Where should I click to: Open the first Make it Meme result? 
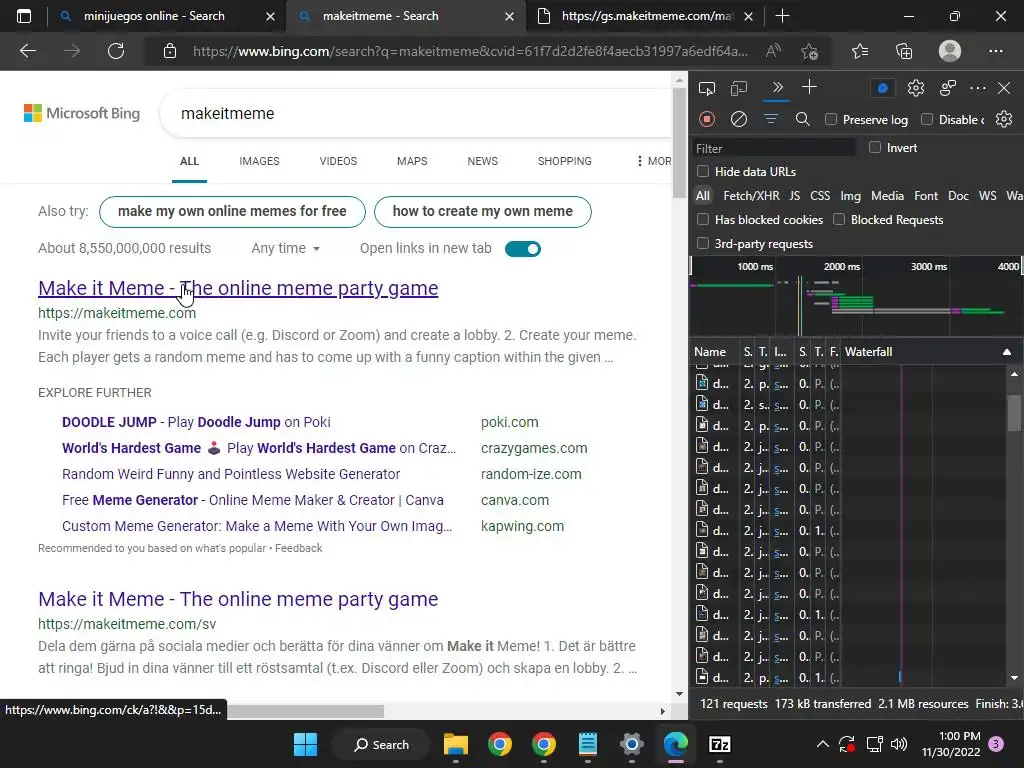(x=238, y=288)
